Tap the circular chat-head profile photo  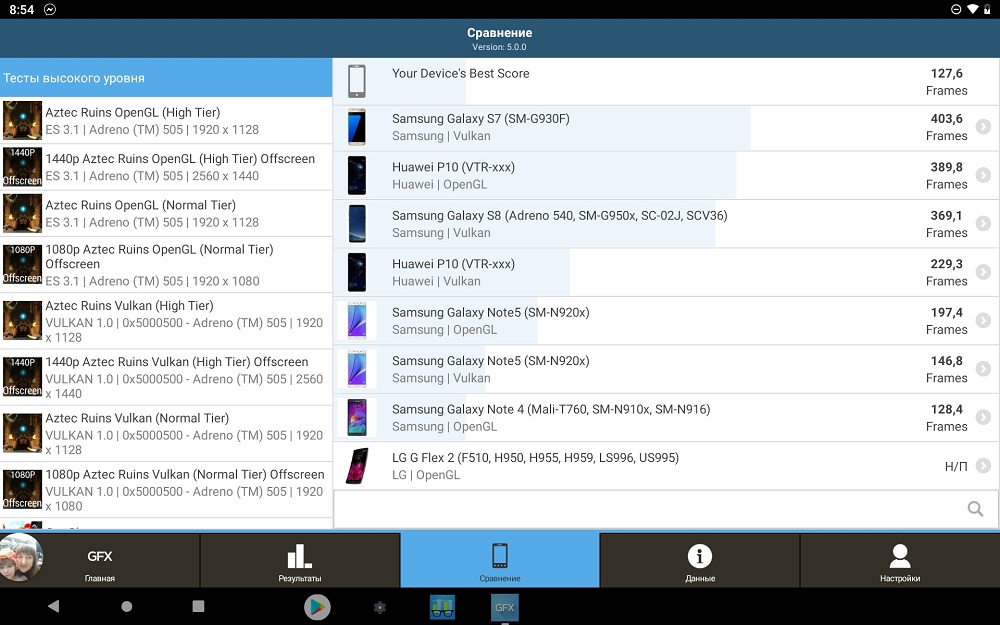point(21,558)
